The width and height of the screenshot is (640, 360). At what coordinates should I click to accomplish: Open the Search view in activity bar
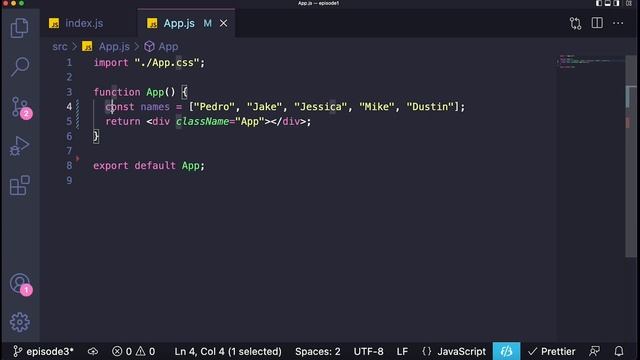[x=20, y=67]
